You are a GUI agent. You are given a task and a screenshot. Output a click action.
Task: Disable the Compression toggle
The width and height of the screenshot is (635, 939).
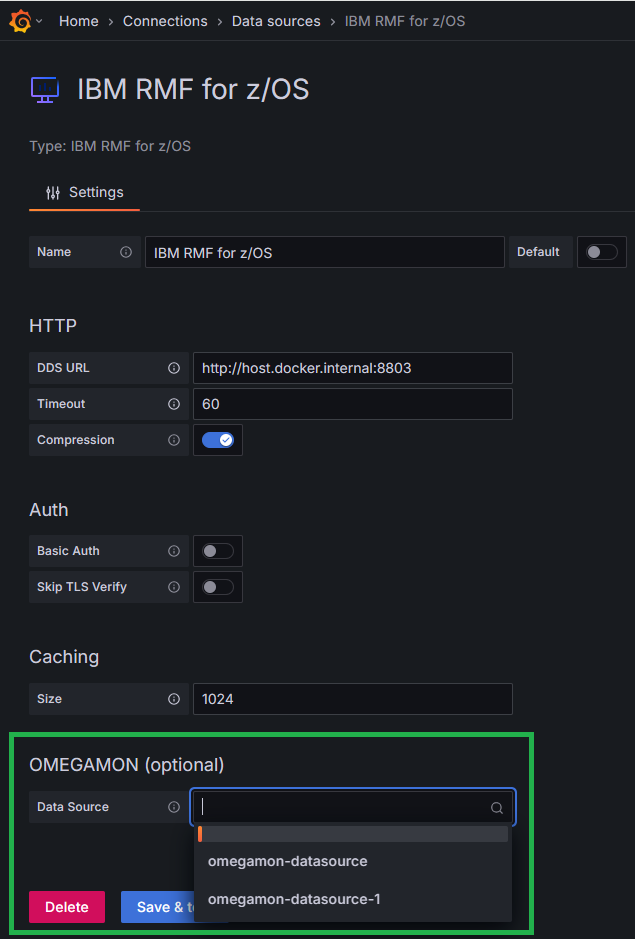(218, 440)
